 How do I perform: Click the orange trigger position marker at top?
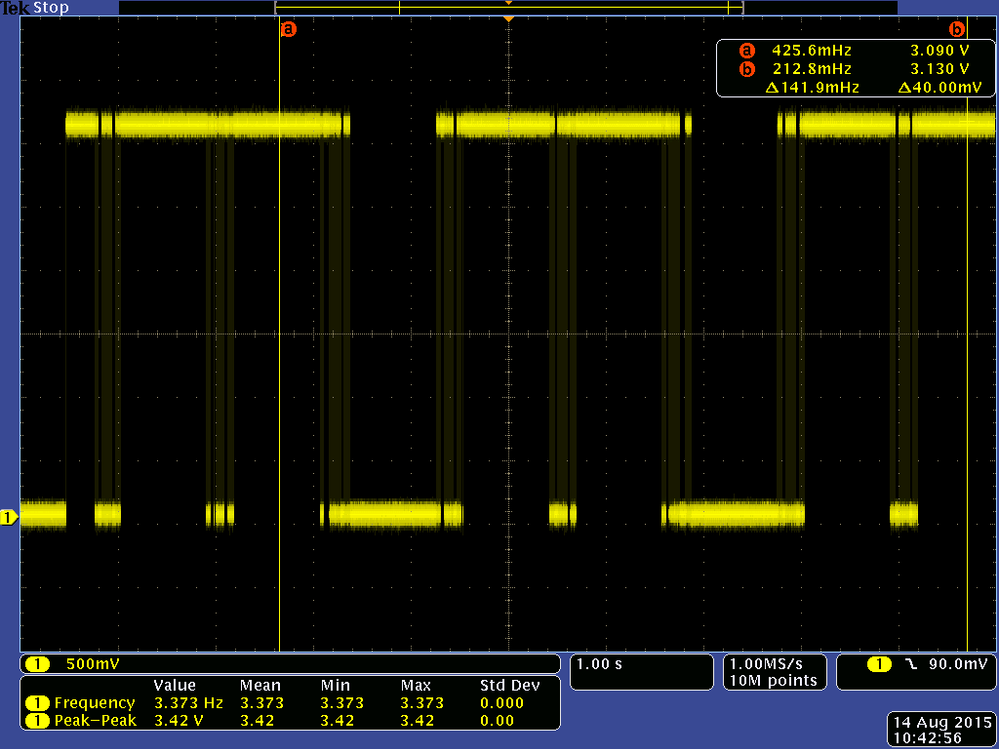(x=508, y=20)
